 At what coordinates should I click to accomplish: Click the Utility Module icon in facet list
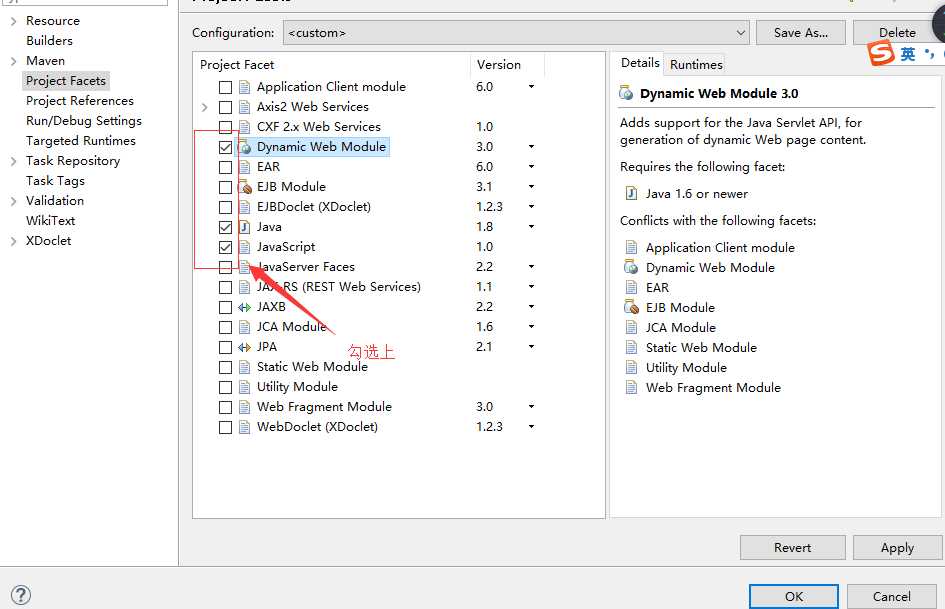(245, 387)
